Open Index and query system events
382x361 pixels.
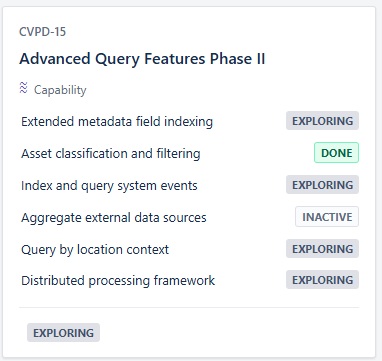click(109, 185)
